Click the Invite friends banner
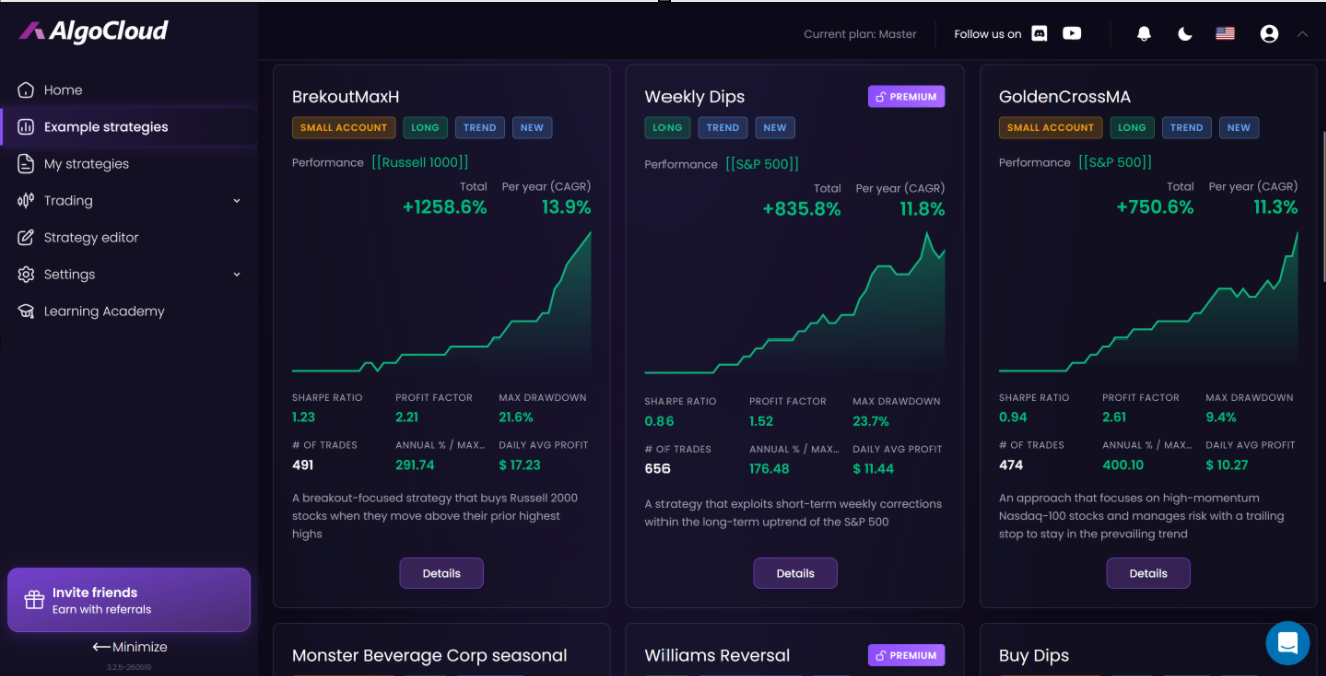1326x676 pixels. click(129, 600)
